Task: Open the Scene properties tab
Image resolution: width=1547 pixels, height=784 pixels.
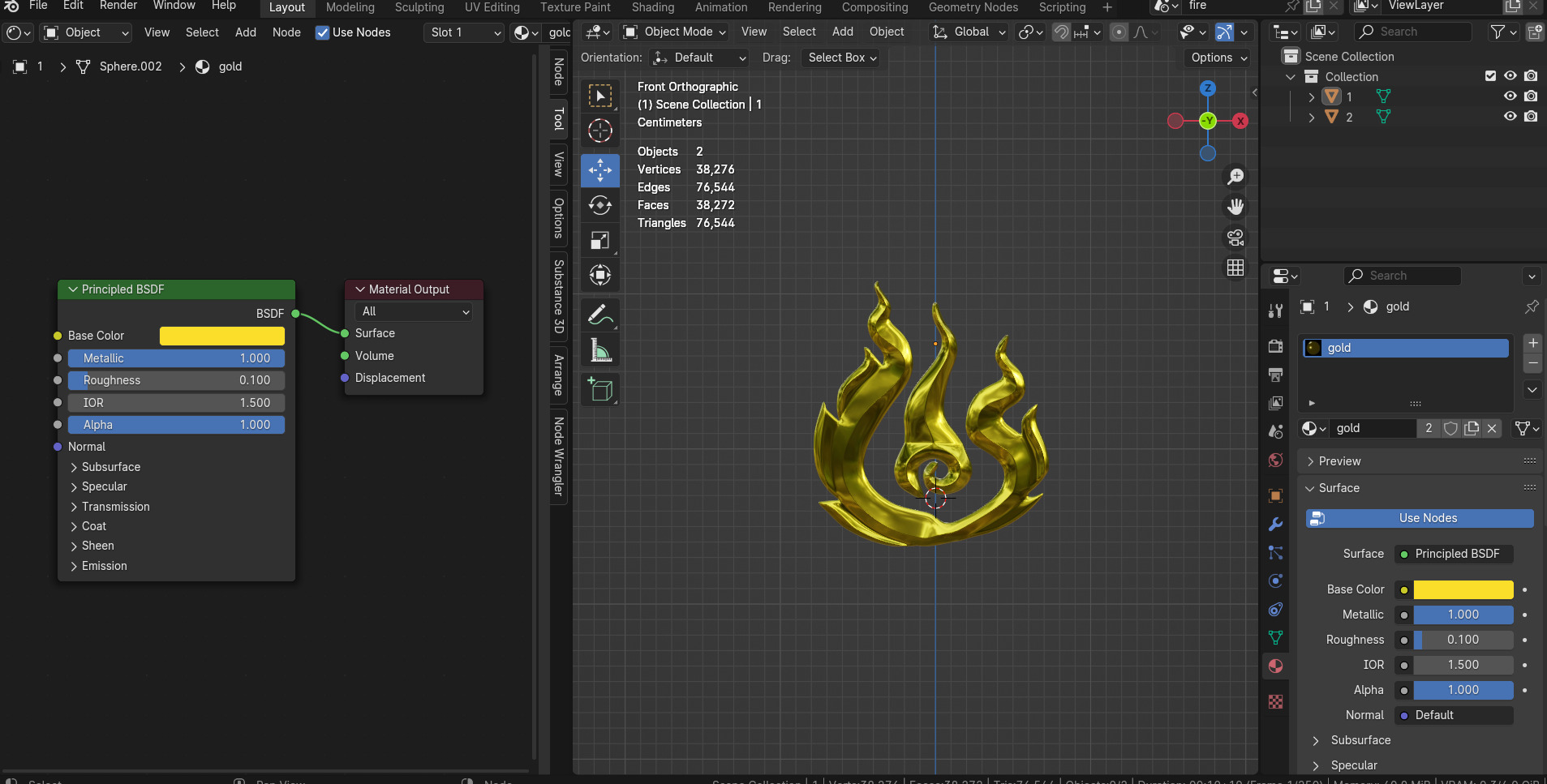Action: click(x=1275, y=431)
